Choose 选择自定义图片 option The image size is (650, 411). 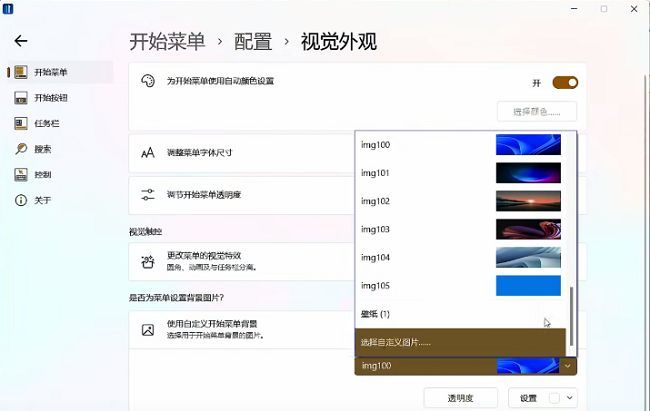(x=461, y=343)
